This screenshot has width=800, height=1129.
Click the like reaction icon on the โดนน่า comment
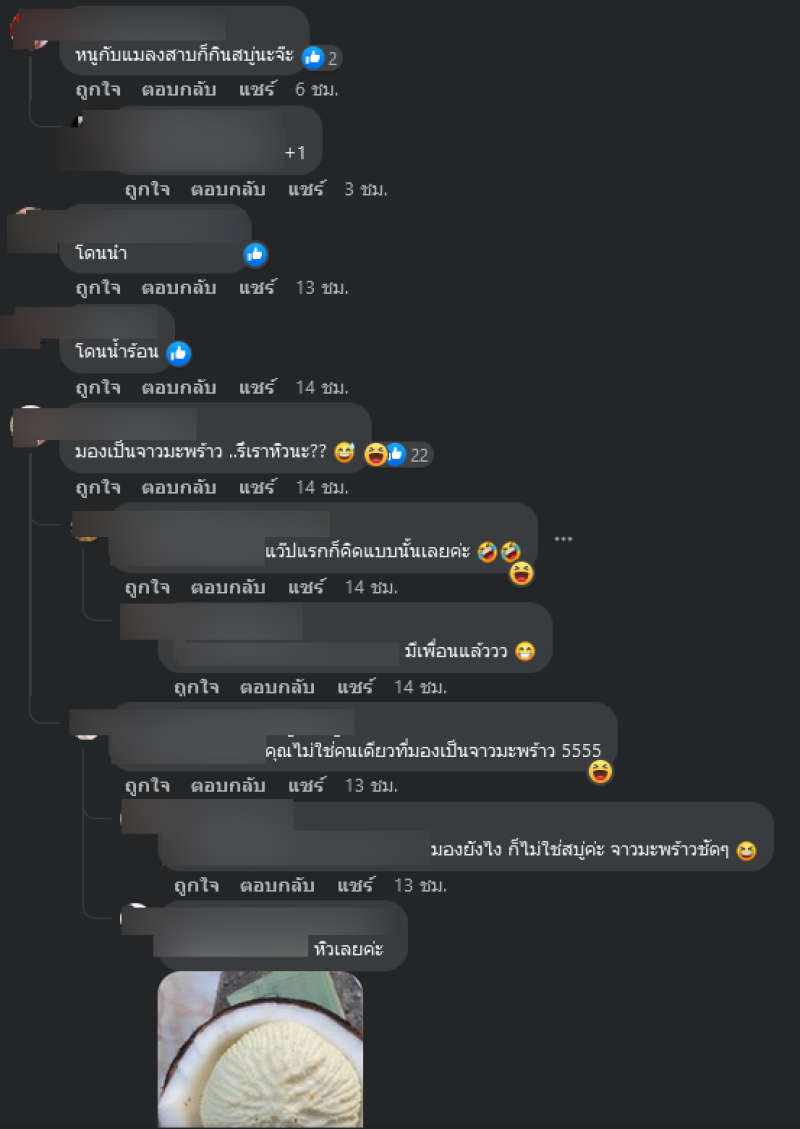click(255, 253)
